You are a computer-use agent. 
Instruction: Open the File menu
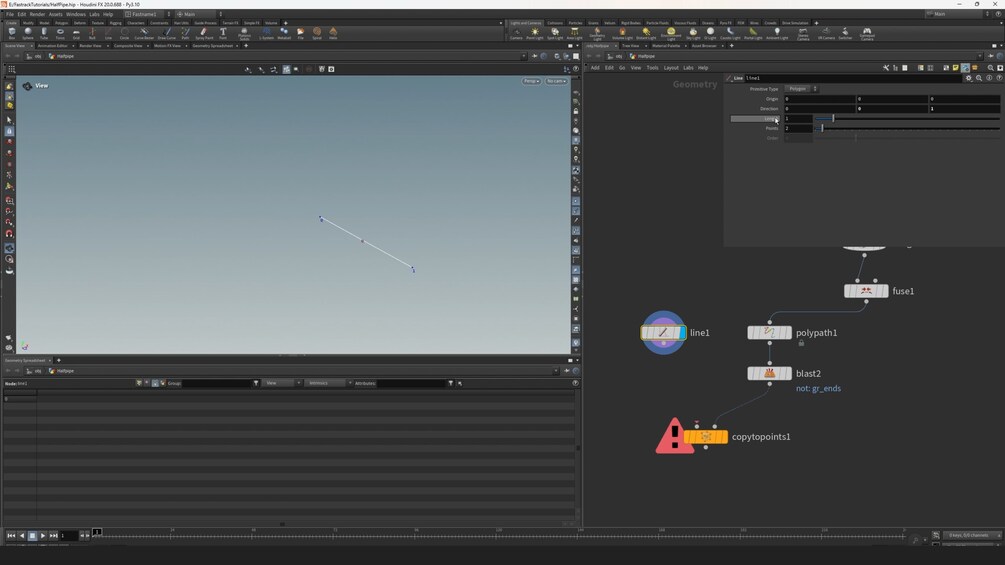click(10, 14)
